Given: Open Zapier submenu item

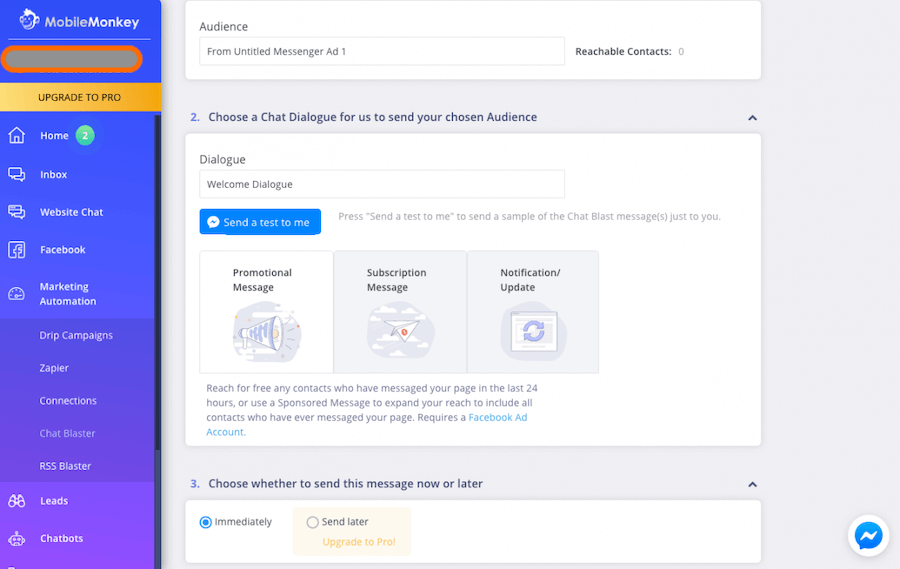Looking at the screenshot, I should [54, 368].
